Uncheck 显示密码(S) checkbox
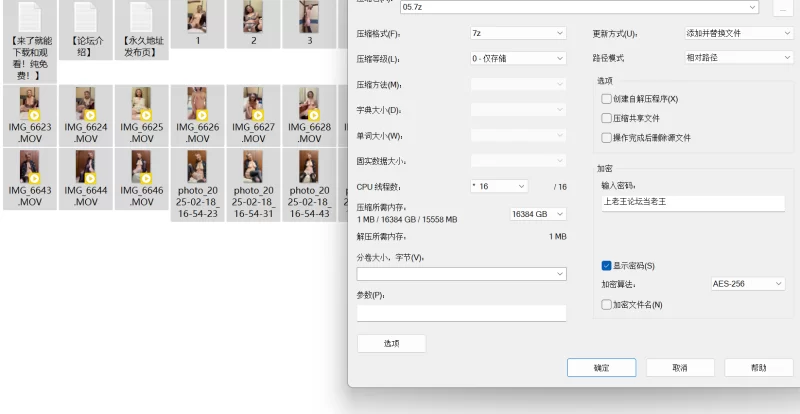Image resolution: width=800 pixels, height=414 pixels. click(x=606, y=266)
